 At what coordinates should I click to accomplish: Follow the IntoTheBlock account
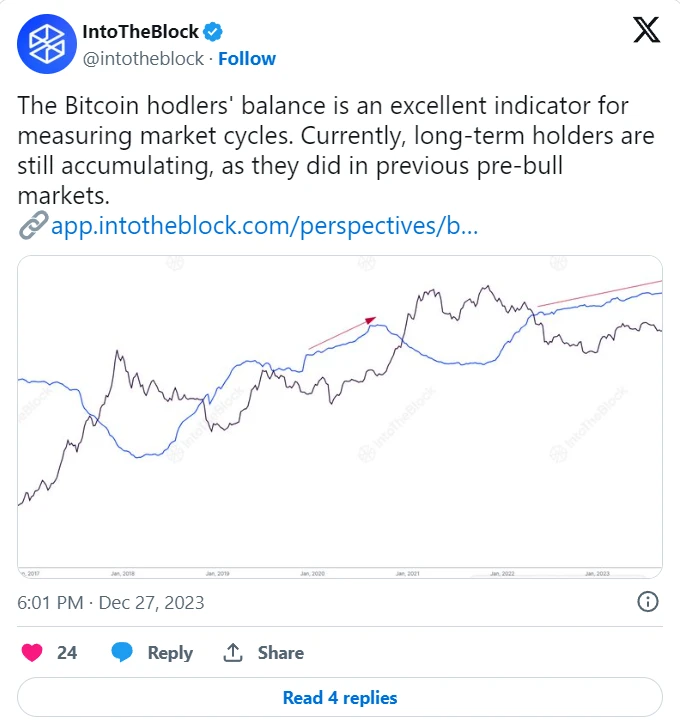[247, 59]
